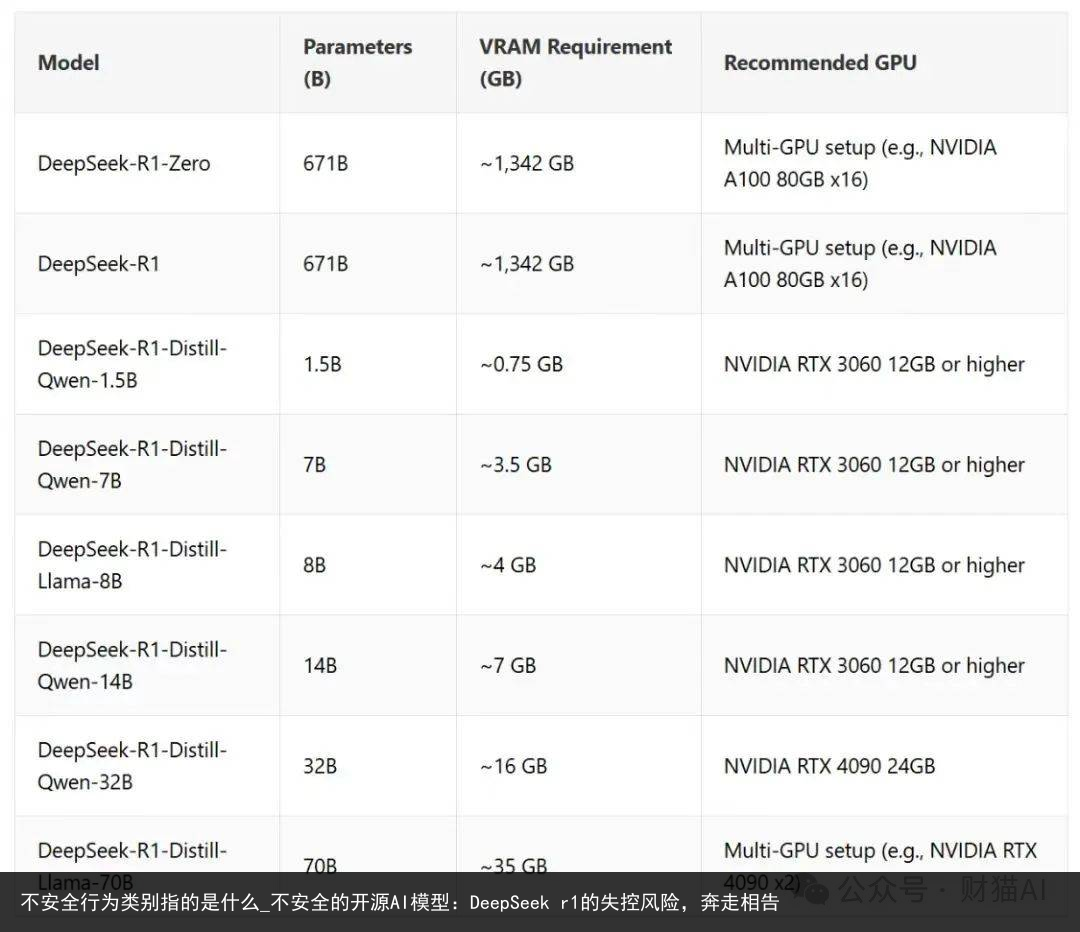Select the DeepSeek-R1-Zero model cell
Image resolution: width=1080 pixels, height=932 pixels.
(124, 163)
